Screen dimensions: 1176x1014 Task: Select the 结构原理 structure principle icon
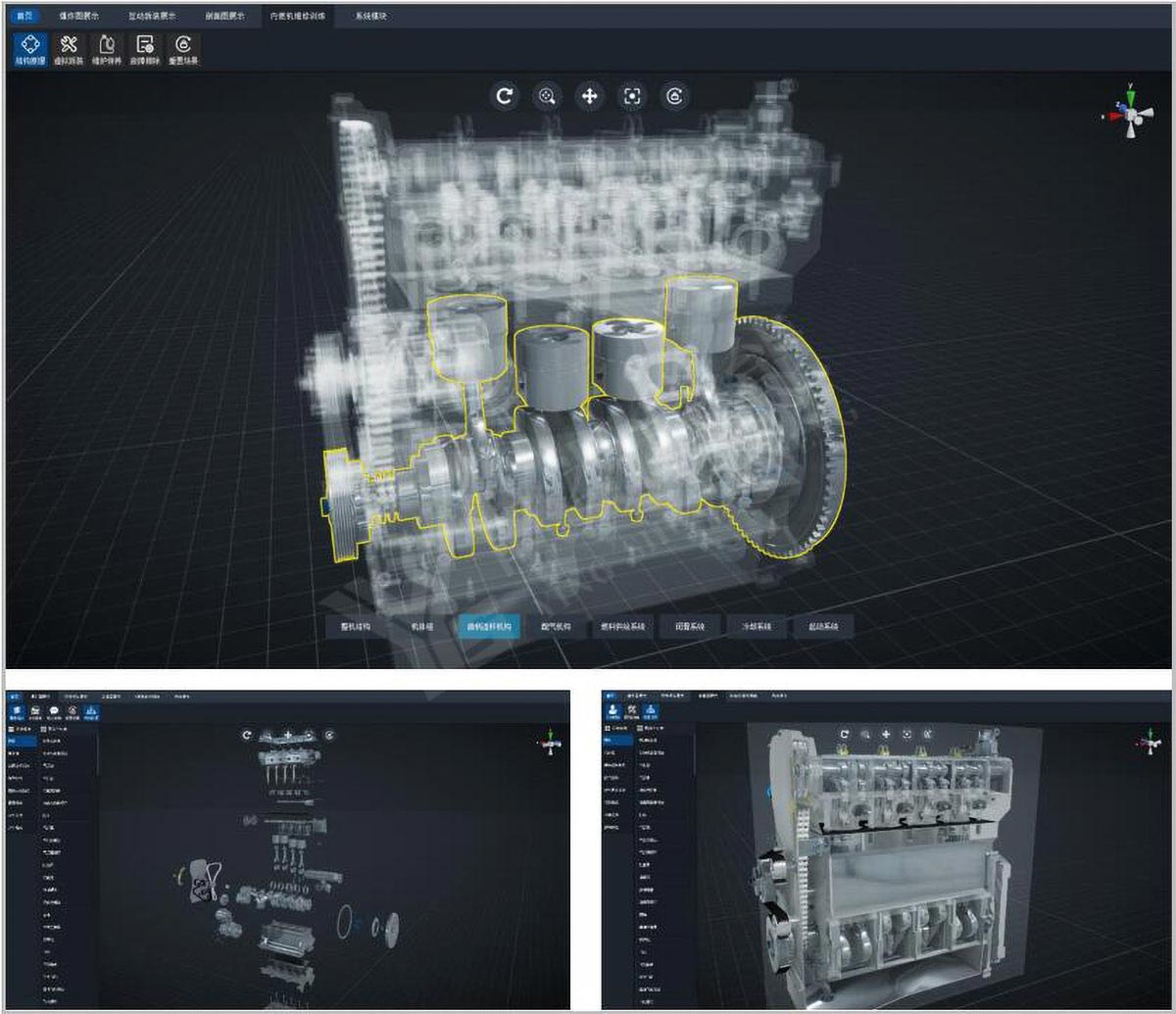pyautogui.click(x=29, y=50)
